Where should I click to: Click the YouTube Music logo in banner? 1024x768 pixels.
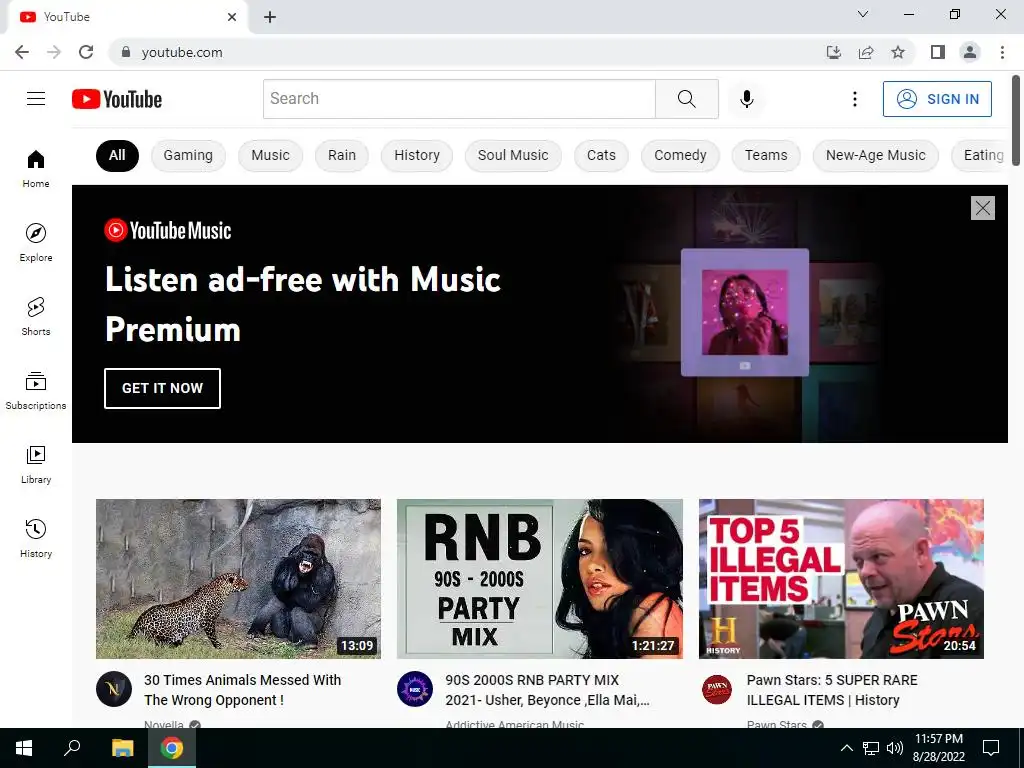click(168, 230)
